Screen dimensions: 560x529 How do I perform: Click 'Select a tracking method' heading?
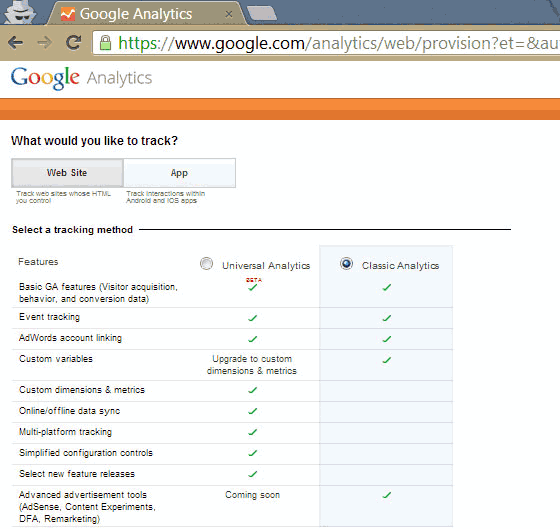72,230
